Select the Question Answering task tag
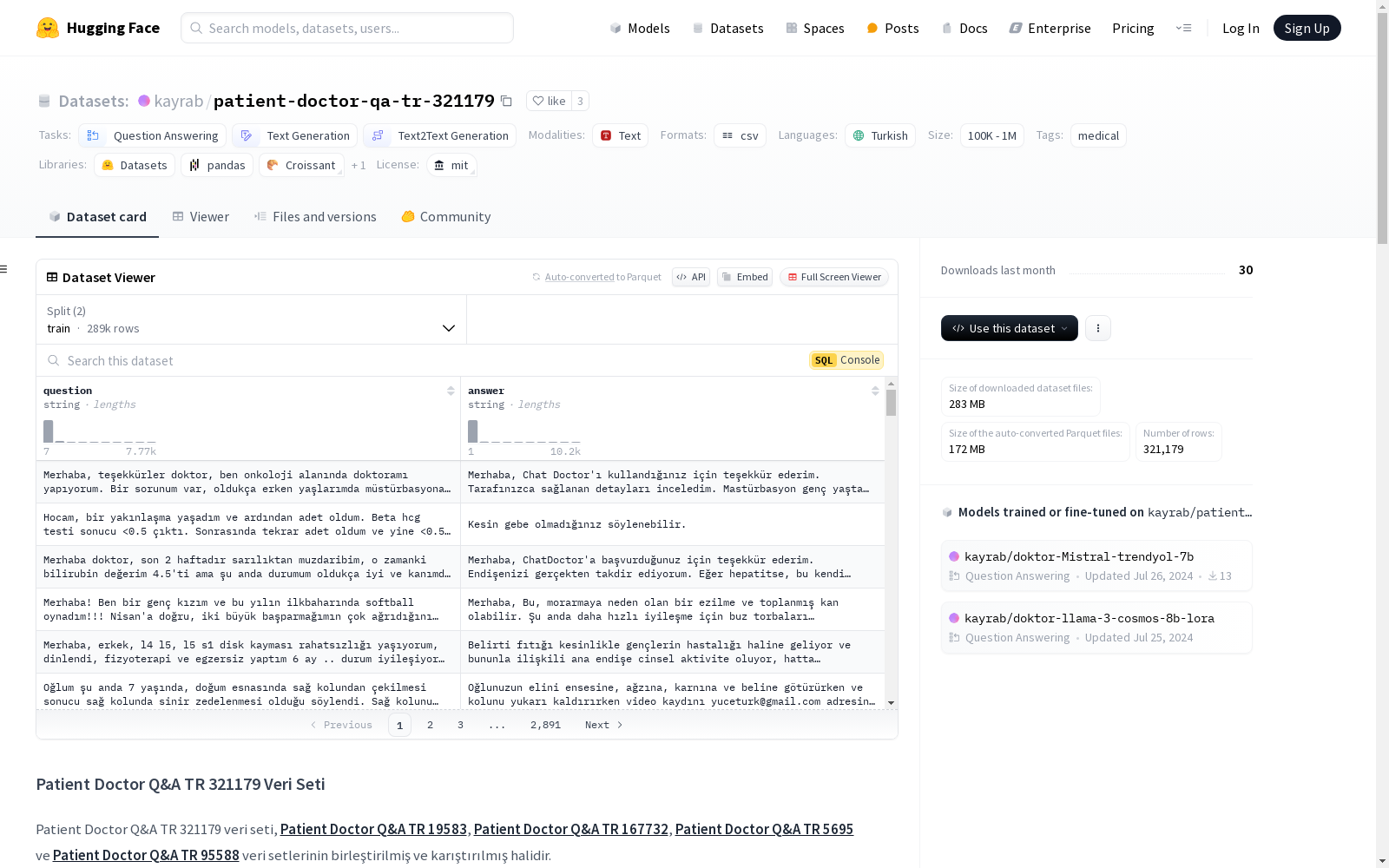 (x=153, y=135)
